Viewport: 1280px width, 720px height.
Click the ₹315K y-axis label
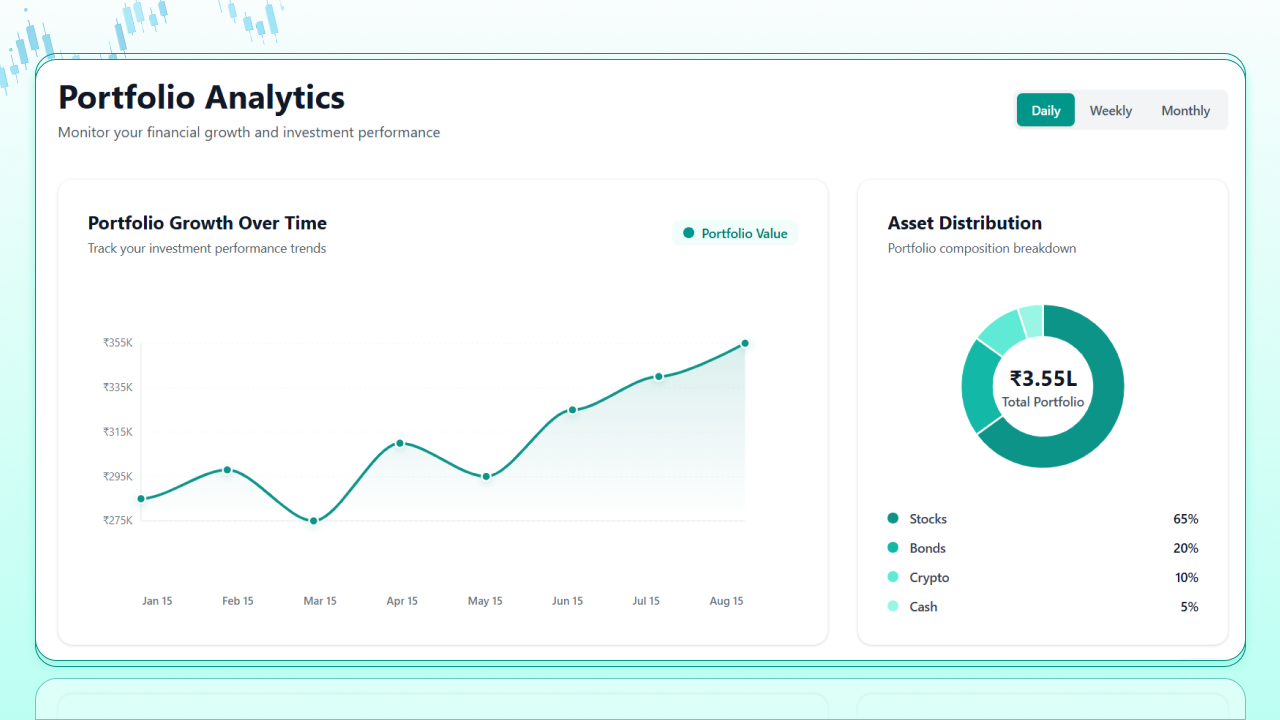[x=118, y=432]
